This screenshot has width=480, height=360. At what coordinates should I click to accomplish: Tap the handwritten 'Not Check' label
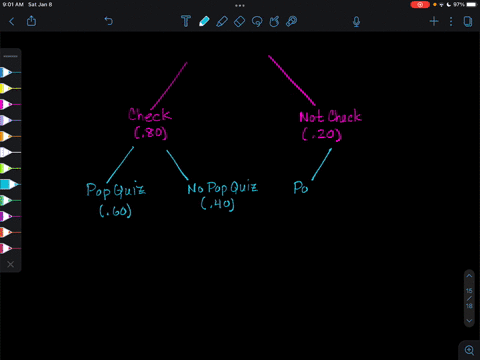330,116
